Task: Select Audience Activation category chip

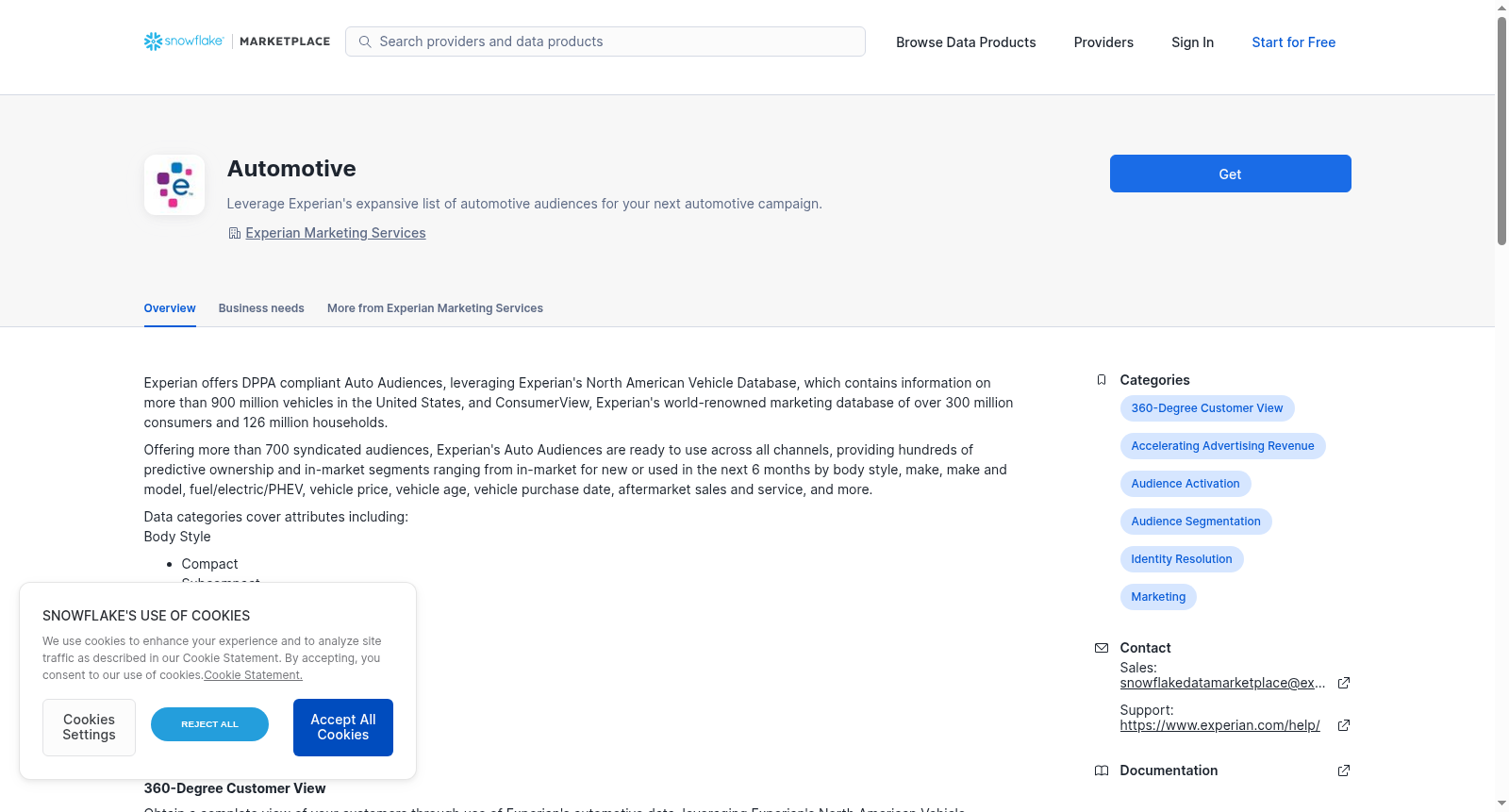Action: pyautogui.click(x=1186, y=484)
